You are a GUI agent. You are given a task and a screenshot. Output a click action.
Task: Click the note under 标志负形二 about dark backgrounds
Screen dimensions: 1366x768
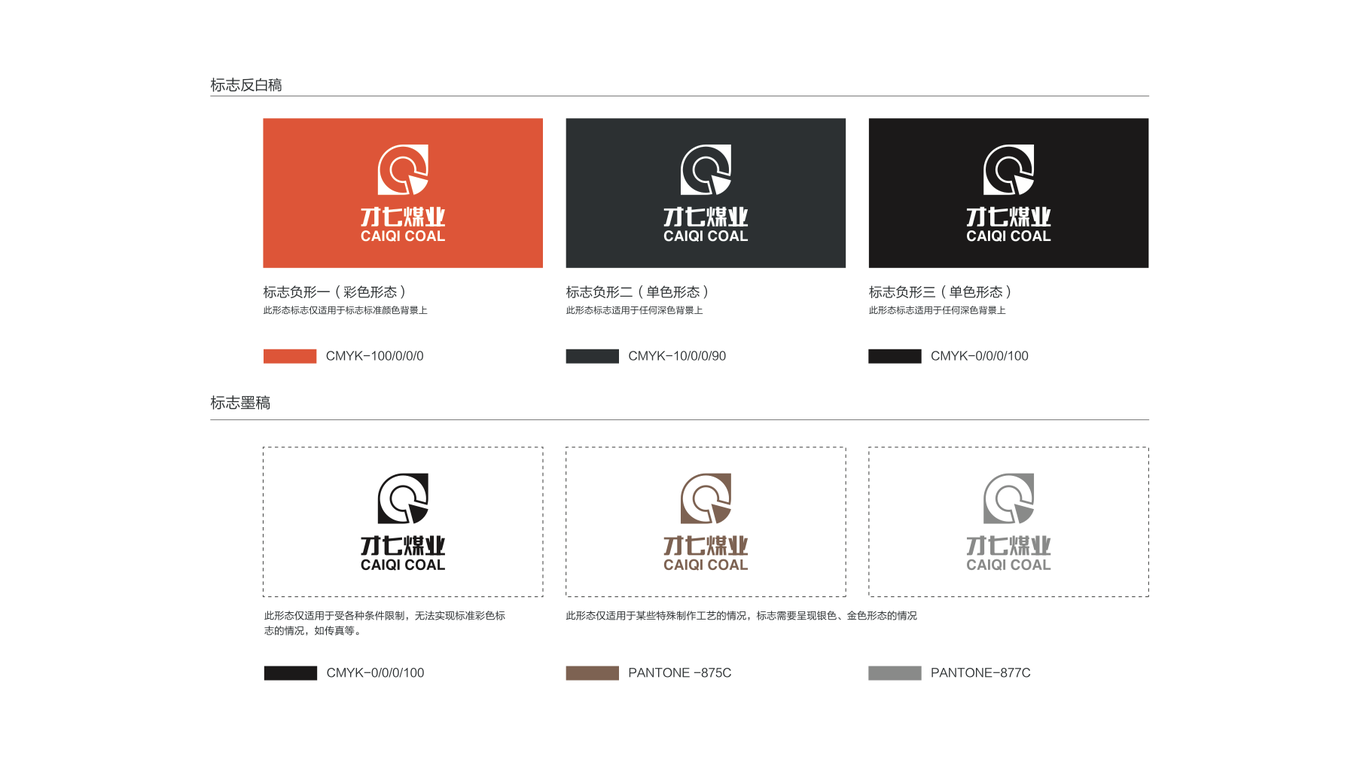tap(634, 311)
